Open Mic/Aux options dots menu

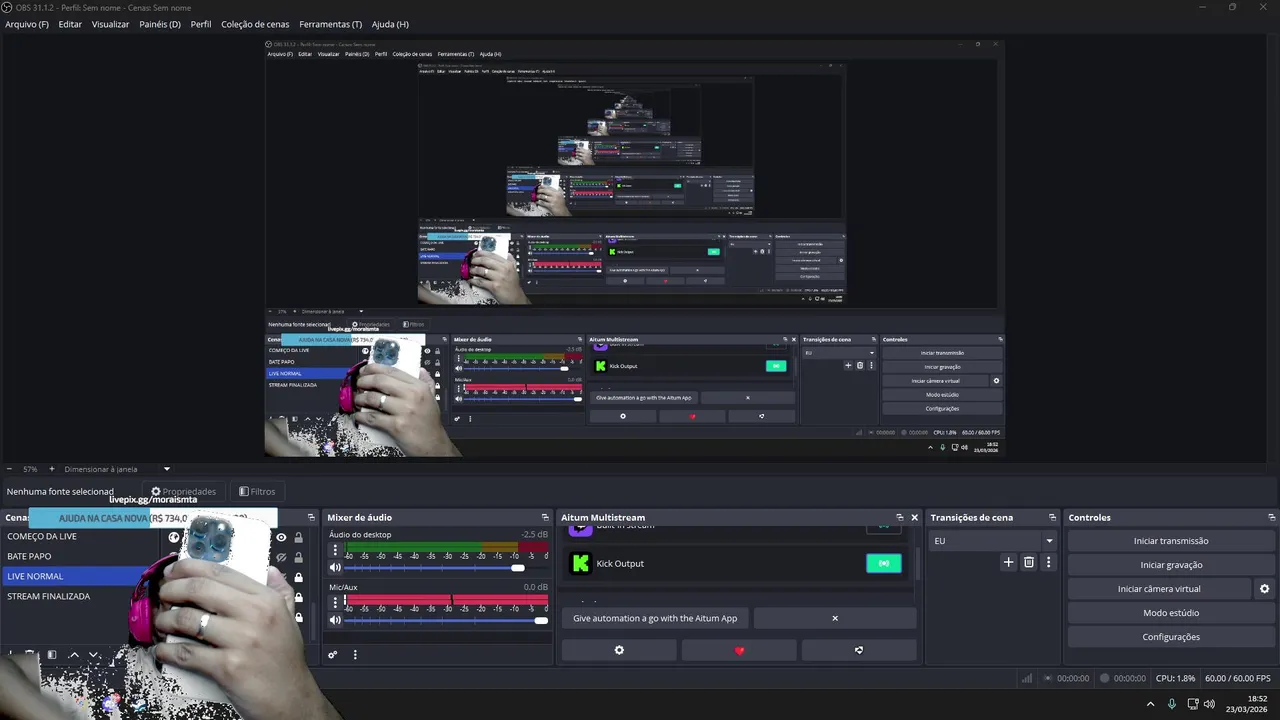[335, 602]
